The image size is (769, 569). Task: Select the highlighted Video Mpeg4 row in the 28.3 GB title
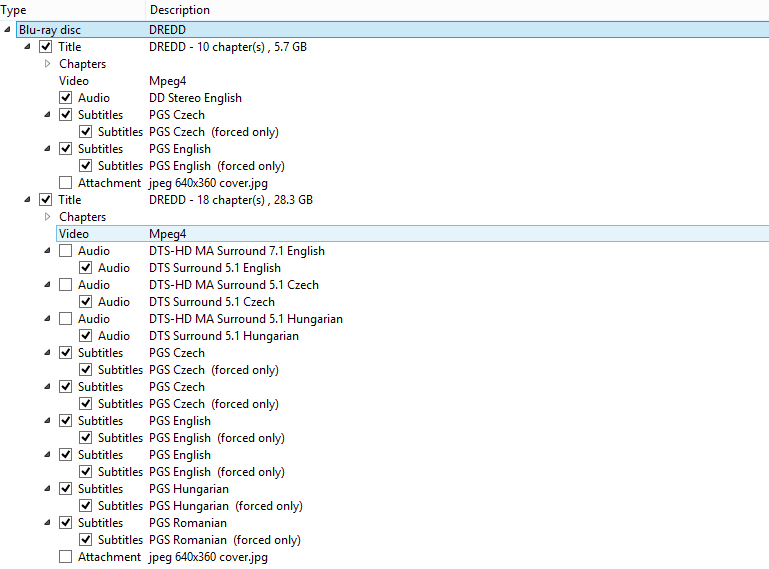[412, 234]
